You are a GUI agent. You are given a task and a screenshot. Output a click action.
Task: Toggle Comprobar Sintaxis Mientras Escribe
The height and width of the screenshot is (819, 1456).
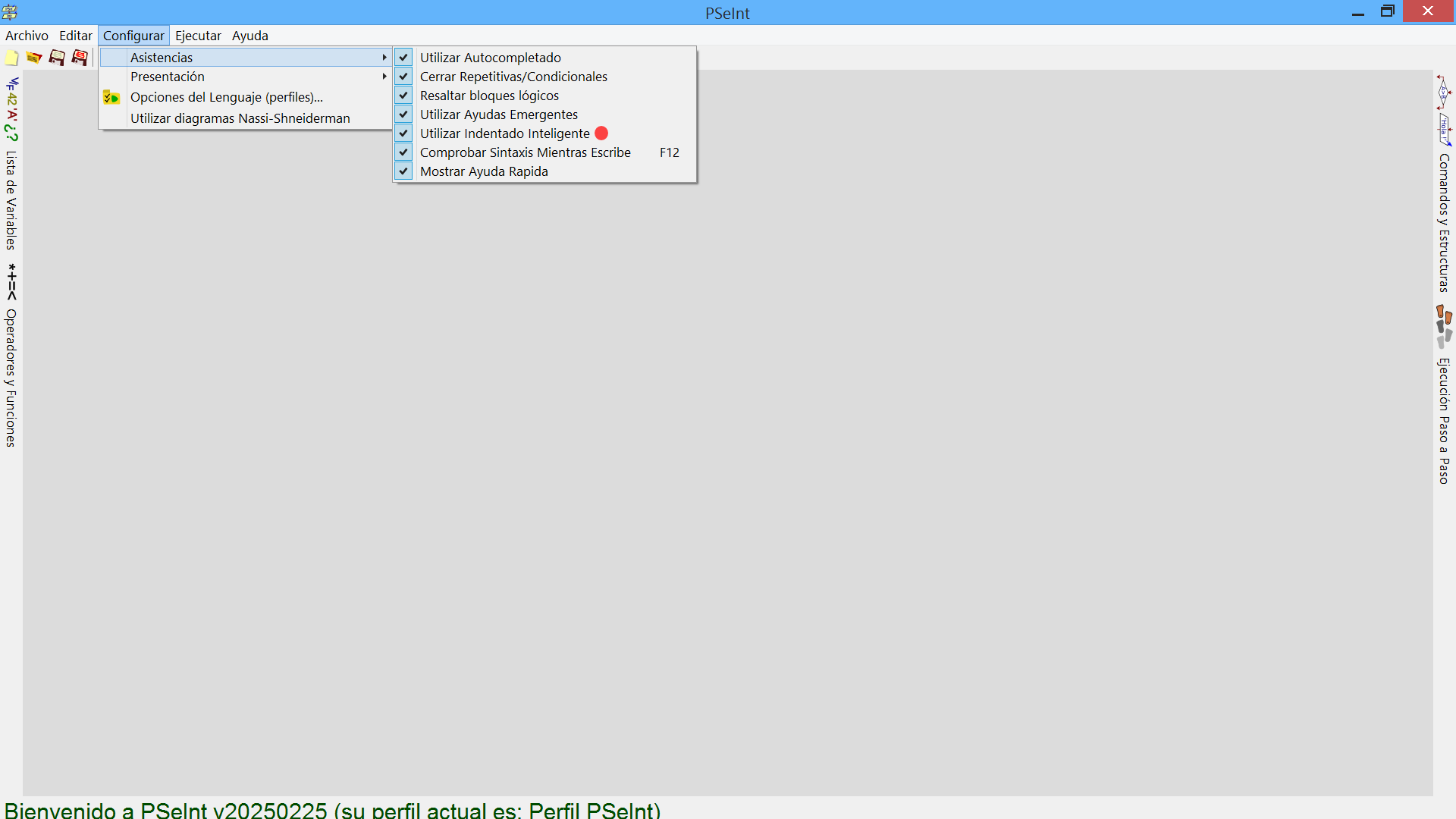(525, 152)
